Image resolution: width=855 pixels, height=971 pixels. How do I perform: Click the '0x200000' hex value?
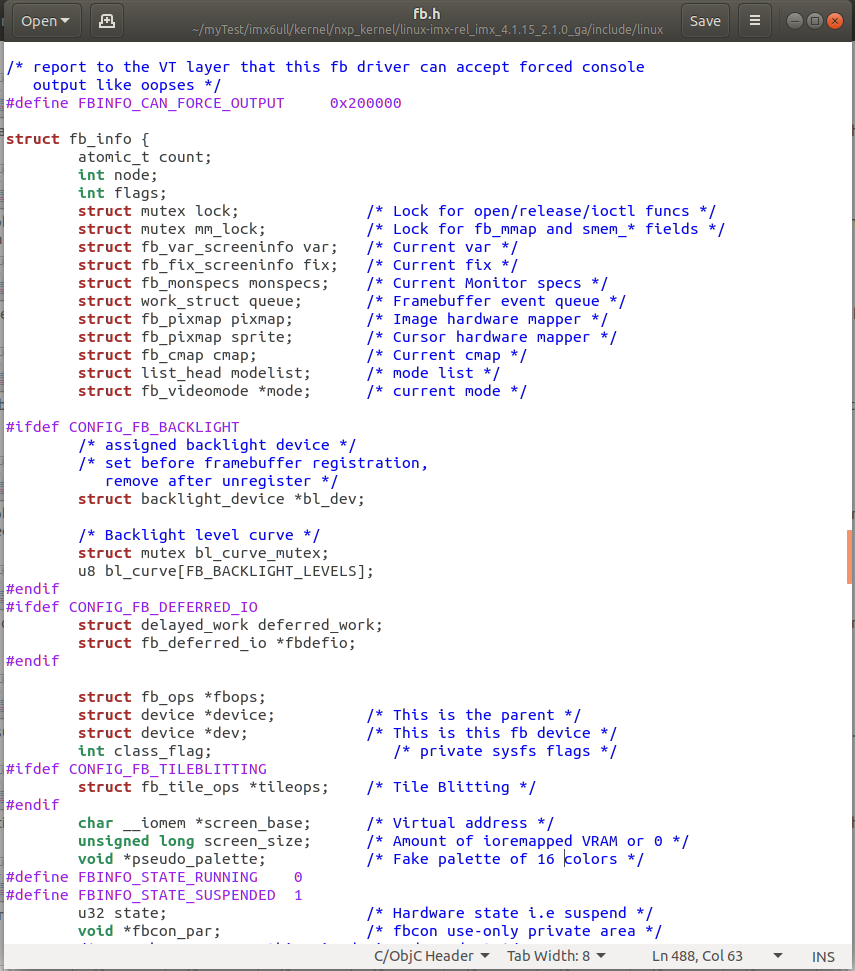coord(365,103)
